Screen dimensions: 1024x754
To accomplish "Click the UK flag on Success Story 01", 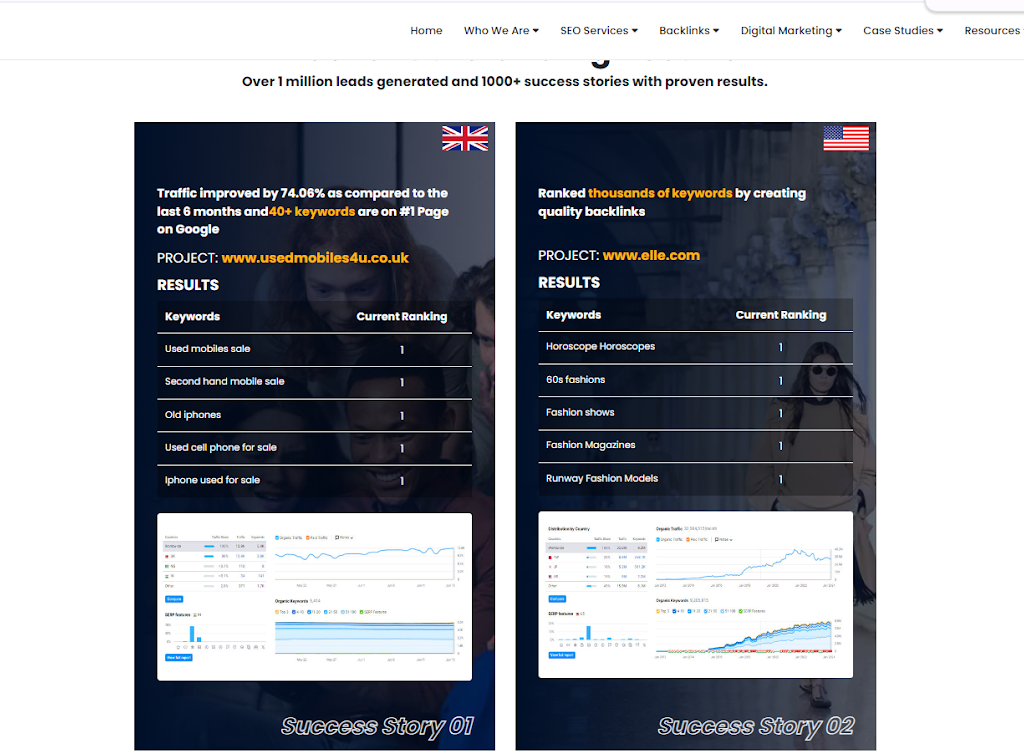I will coord(466,139).
